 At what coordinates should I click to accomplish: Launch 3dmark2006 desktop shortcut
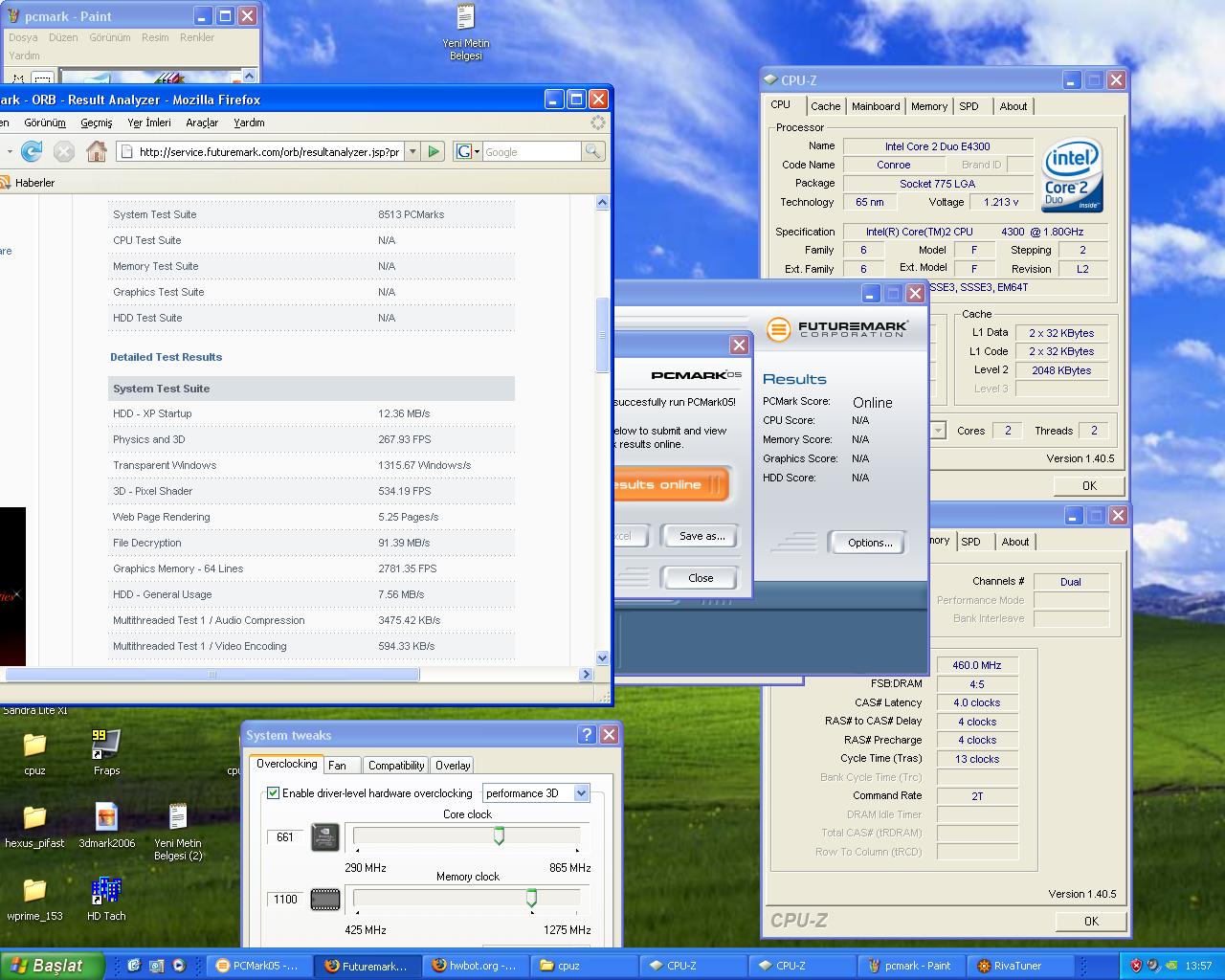tap(106, 826)
